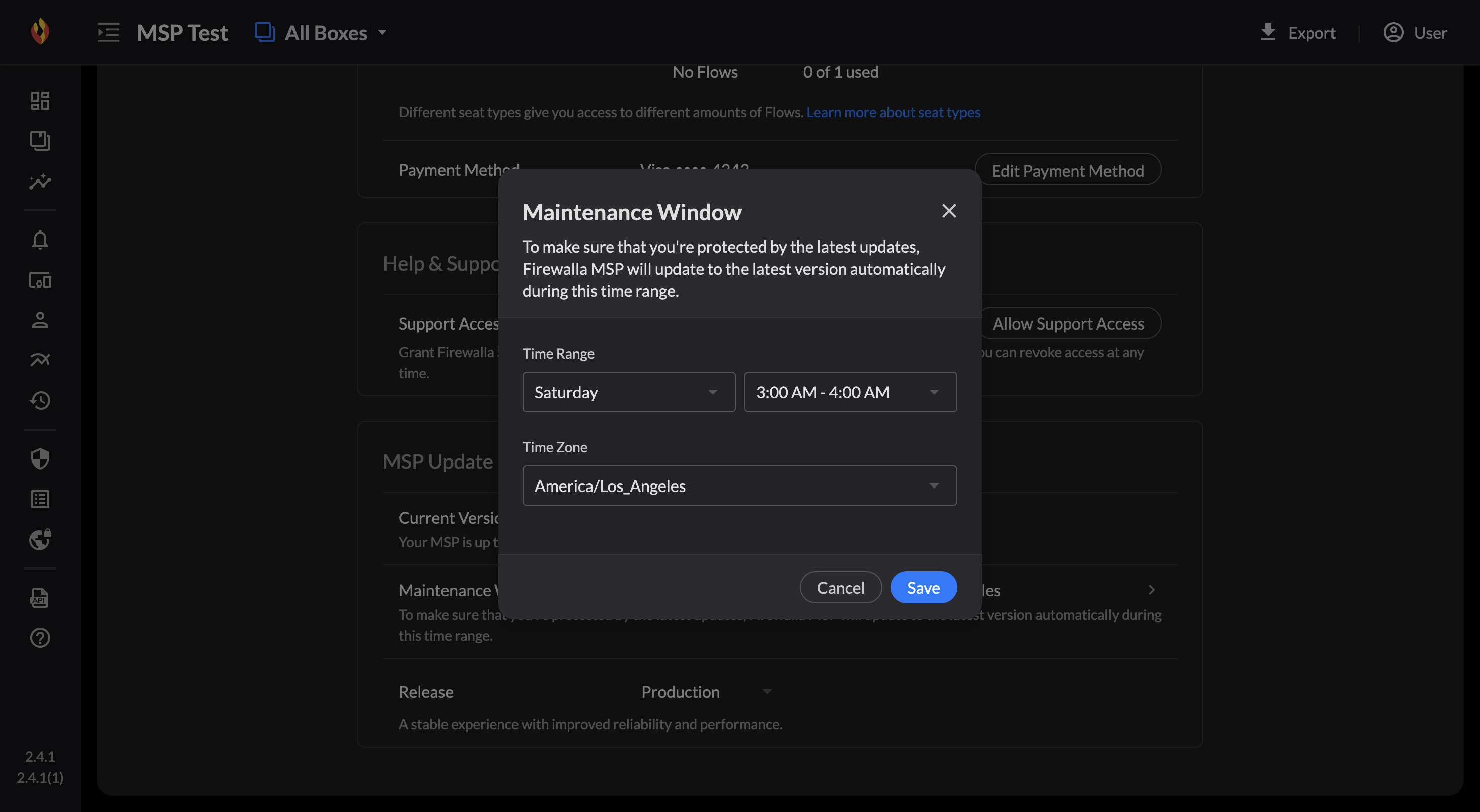Open the Alarms bell icon
Screen dimensions: 1480x812
(40, 239)
